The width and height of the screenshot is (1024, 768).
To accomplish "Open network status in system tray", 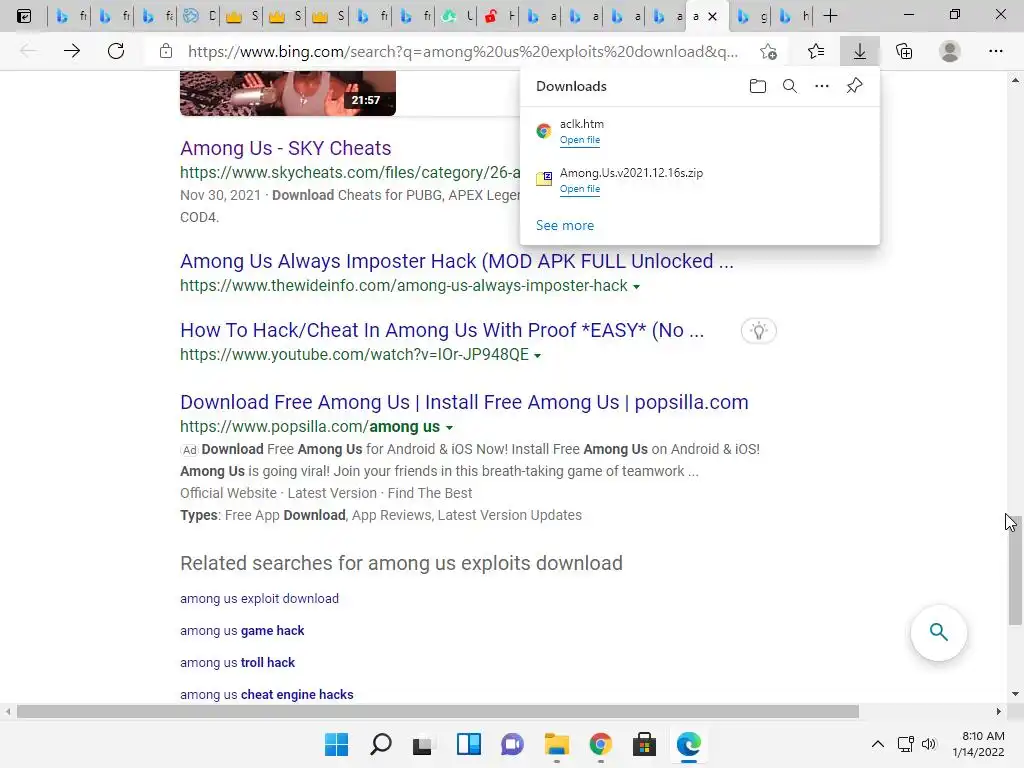I will (905, 744).
